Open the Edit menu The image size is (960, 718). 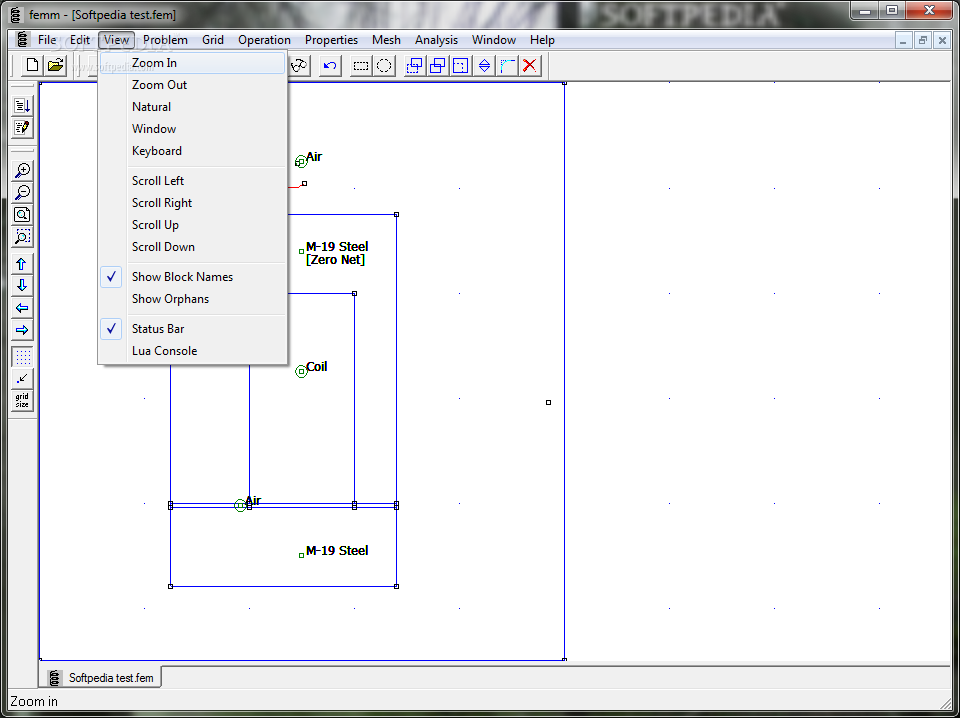tap(80, 40)
